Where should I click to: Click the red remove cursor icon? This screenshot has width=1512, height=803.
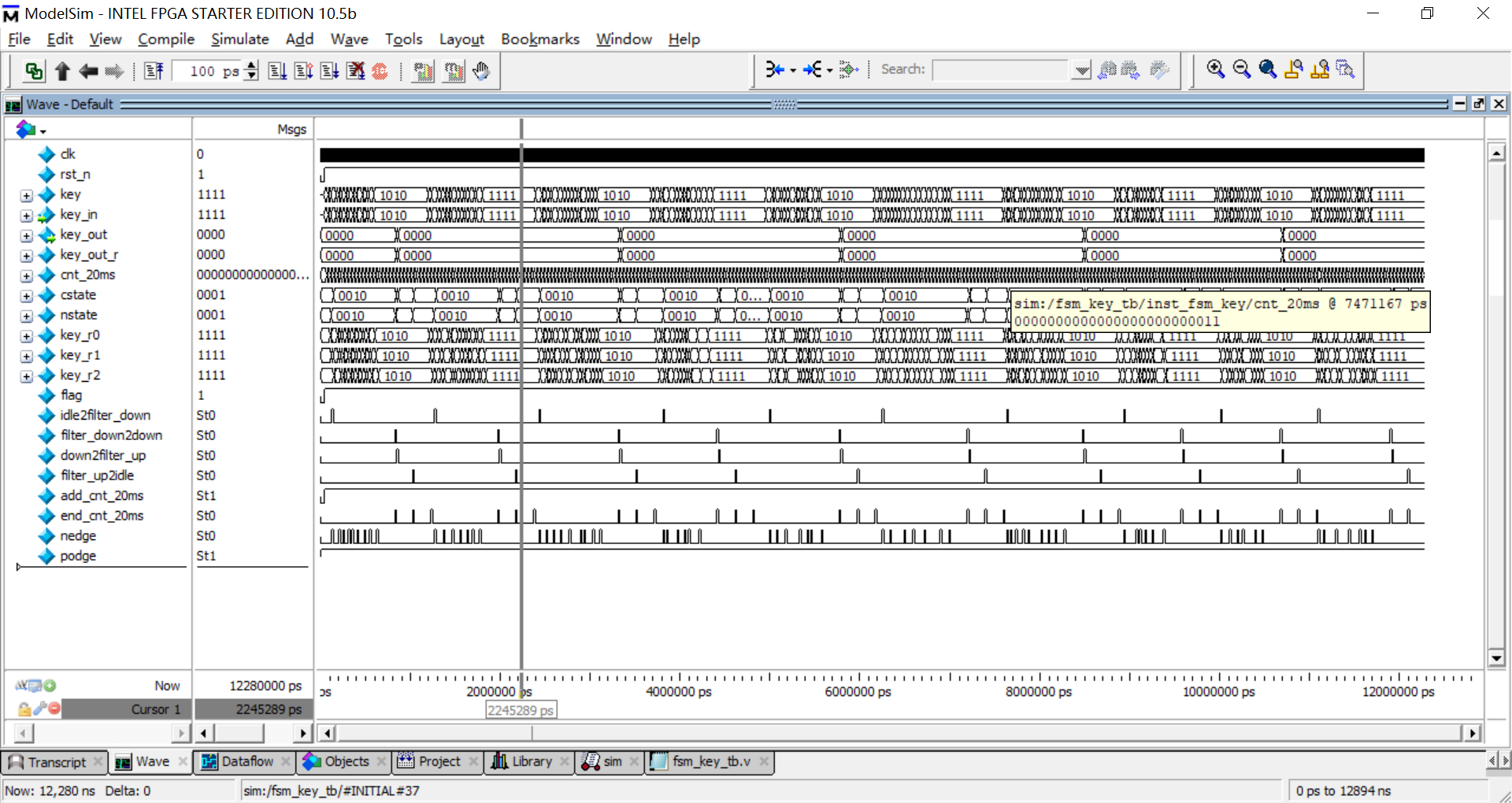(54, 708)
